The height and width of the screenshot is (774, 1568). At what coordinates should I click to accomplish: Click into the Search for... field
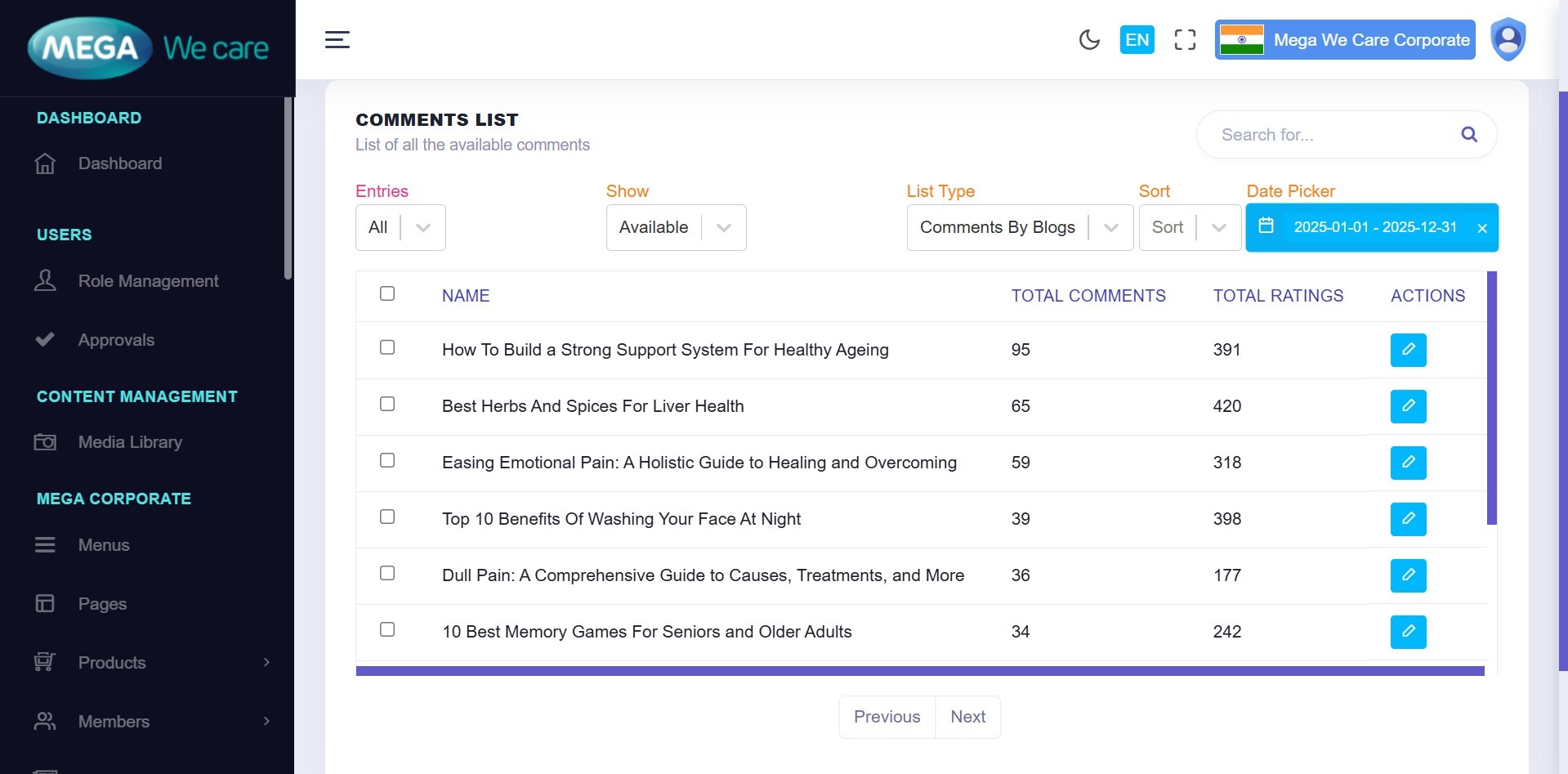1332,135
